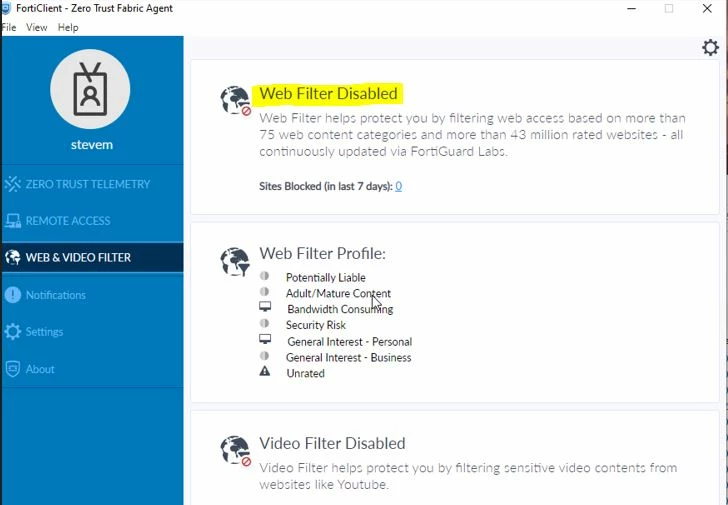
Task: Click the monitor icon beside General Interest - Personal
Action: coord(265,339)
